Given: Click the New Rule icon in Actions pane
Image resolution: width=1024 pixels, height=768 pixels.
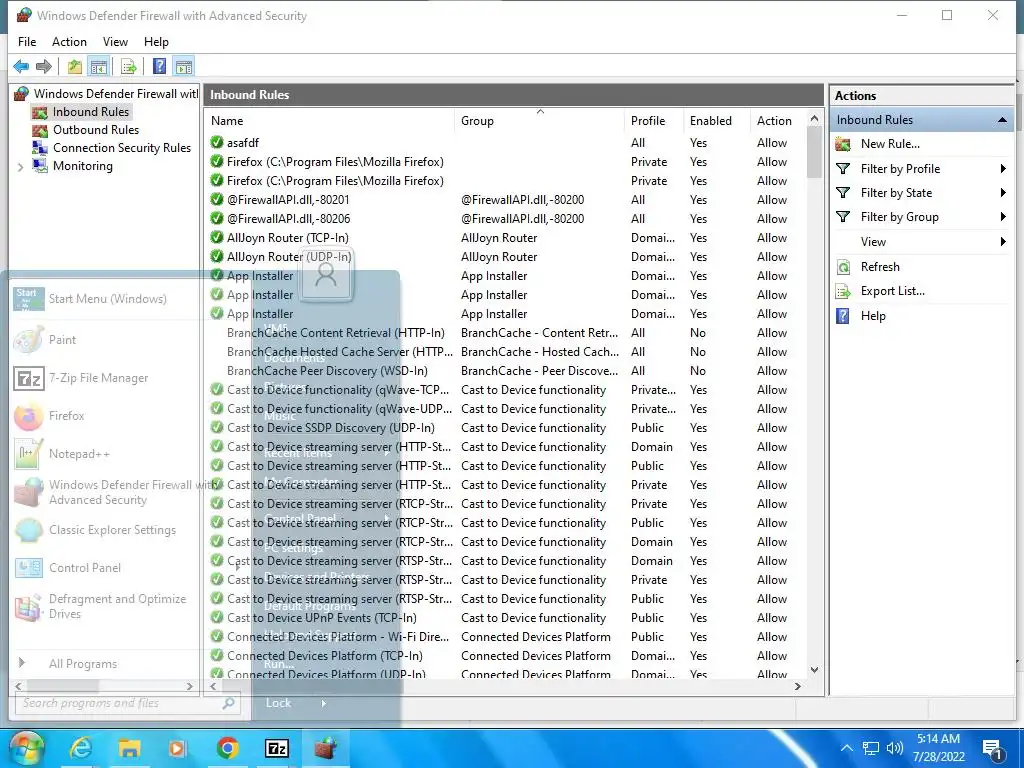Looking at the screenshot, I should tap(843, 144).
